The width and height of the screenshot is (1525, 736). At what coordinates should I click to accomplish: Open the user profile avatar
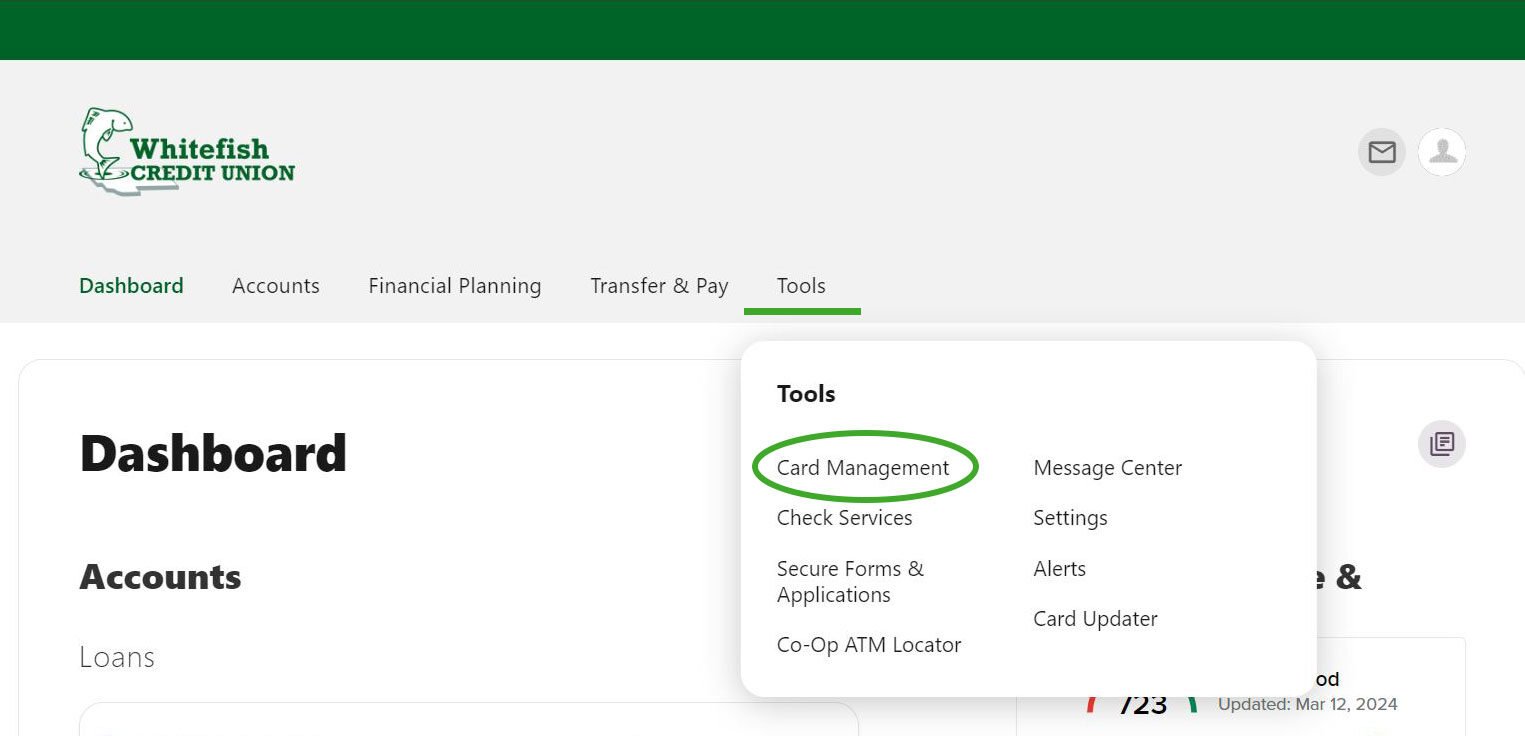pos(1442,152)
